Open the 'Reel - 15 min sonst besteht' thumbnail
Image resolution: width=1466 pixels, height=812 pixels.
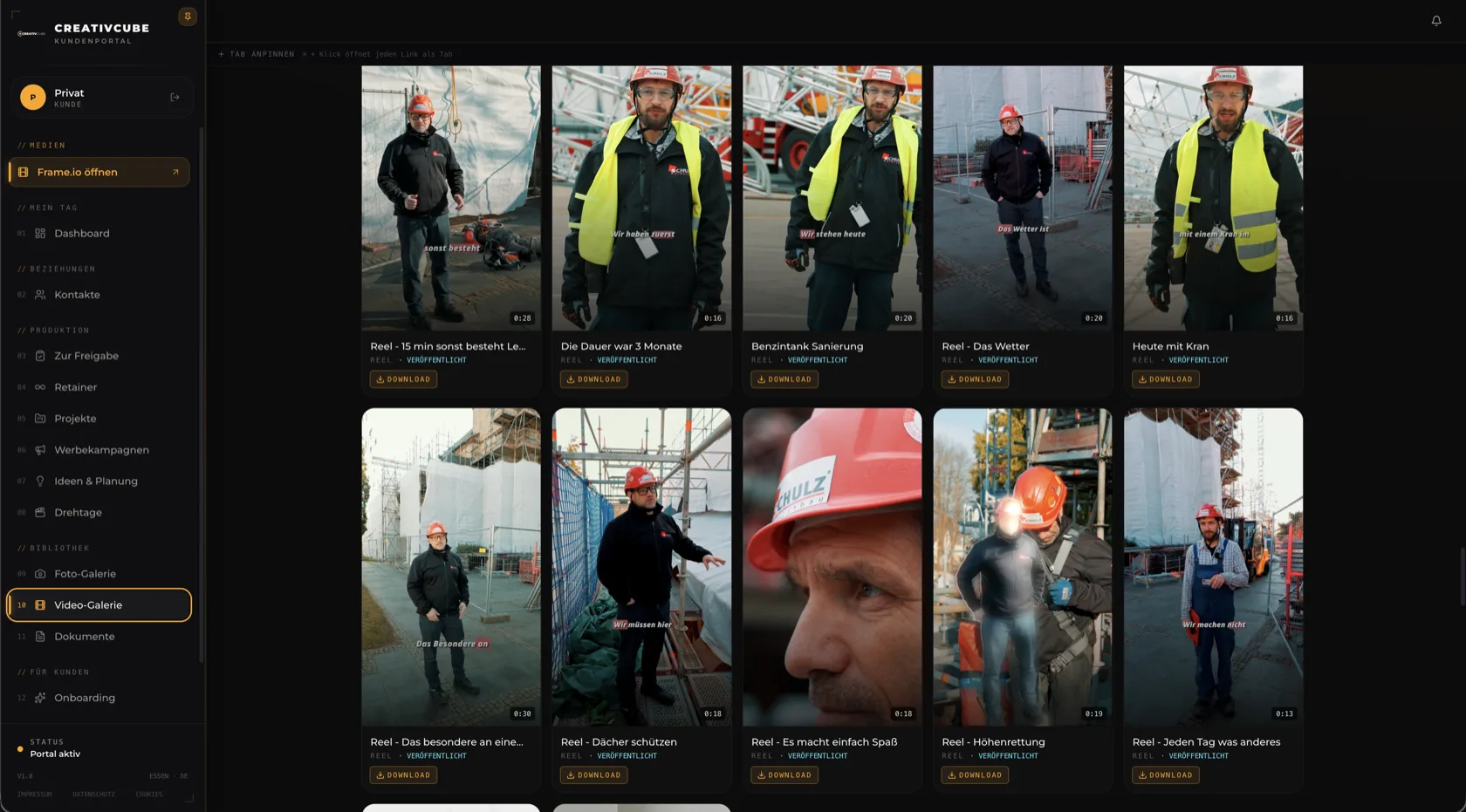[x=451, y=198]
